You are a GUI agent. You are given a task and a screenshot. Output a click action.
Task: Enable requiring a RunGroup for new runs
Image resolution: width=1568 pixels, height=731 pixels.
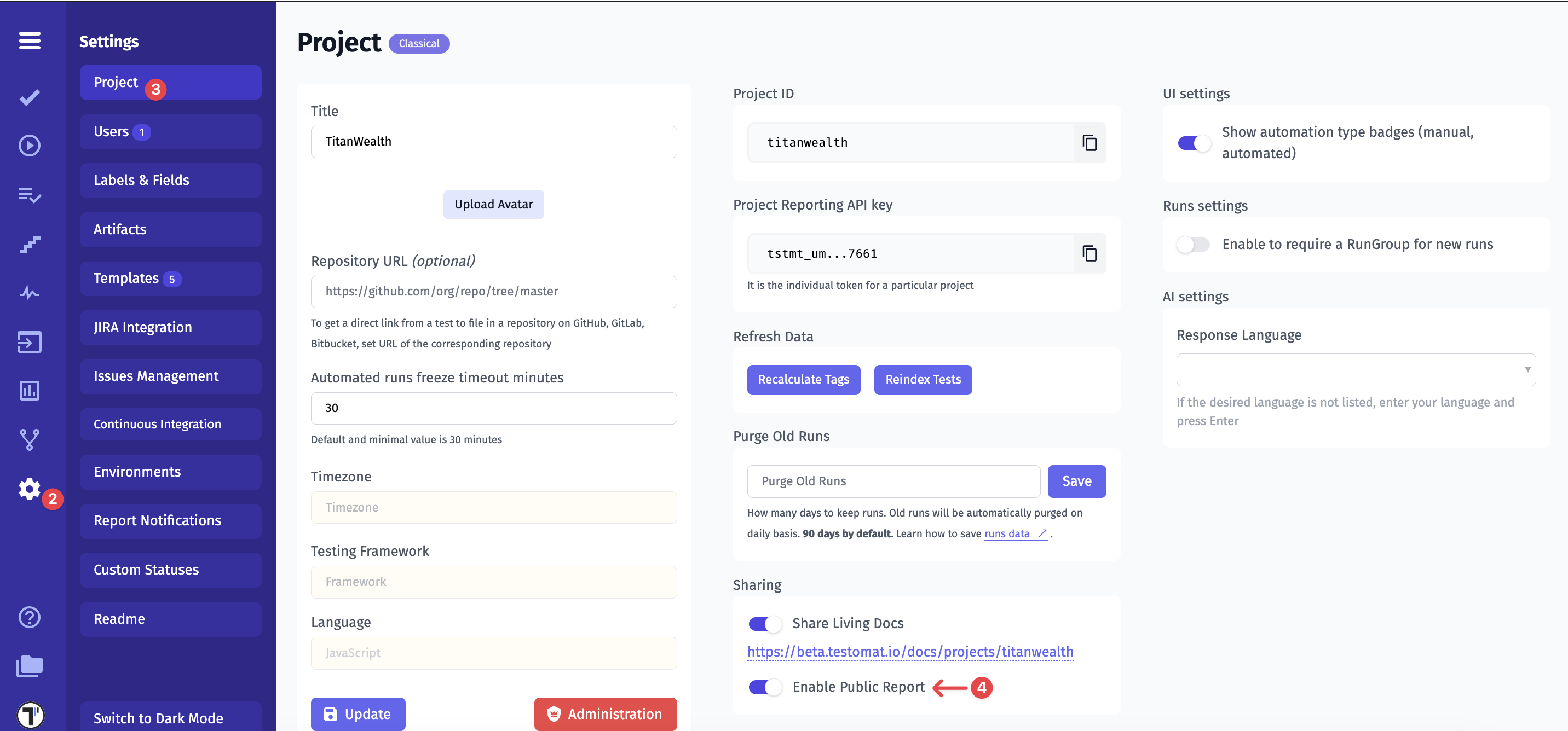(x=1192, y=245)
